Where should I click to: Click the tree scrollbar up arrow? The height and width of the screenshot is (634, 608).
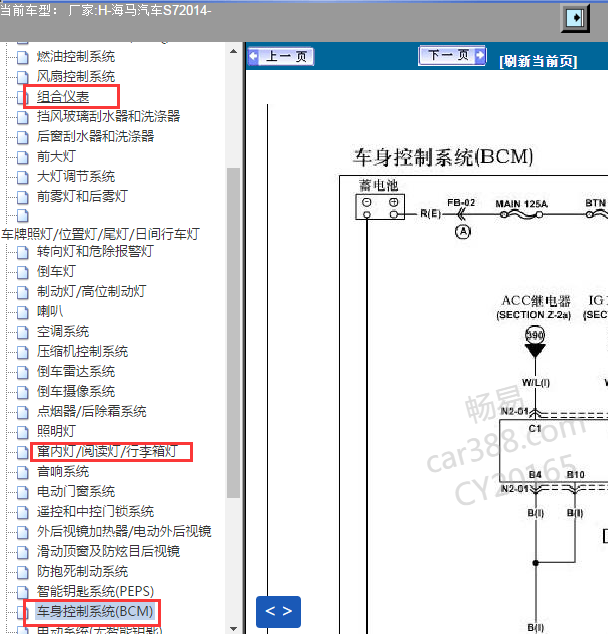pos(233,51)
